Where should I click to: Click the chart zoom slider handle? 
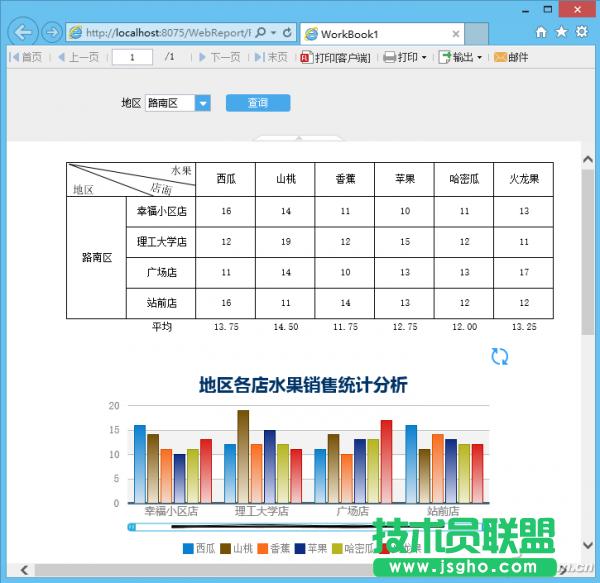tap(133, 526)
